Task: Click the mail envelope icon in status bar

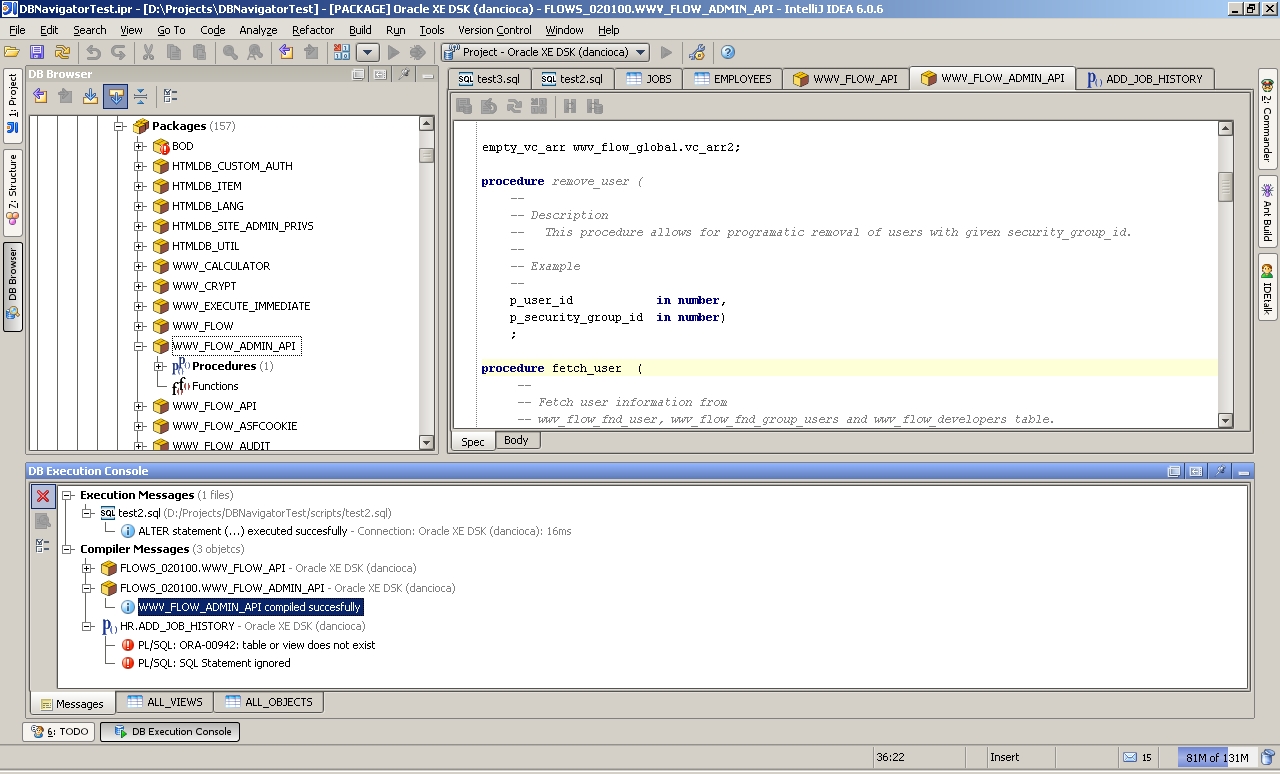Action: [x=1130, y=757]
